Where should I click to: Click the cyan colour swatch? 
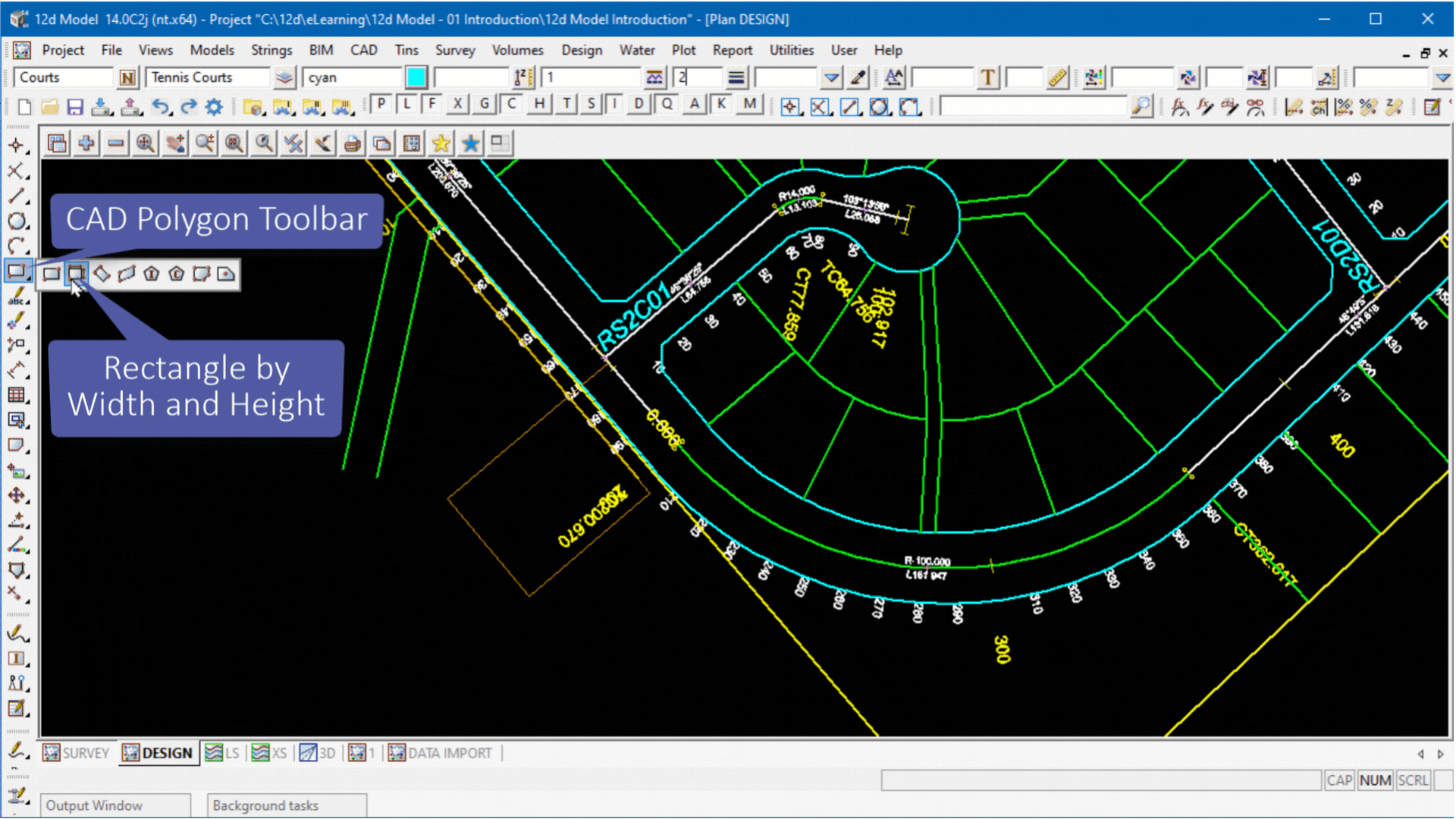pos(416,77)
